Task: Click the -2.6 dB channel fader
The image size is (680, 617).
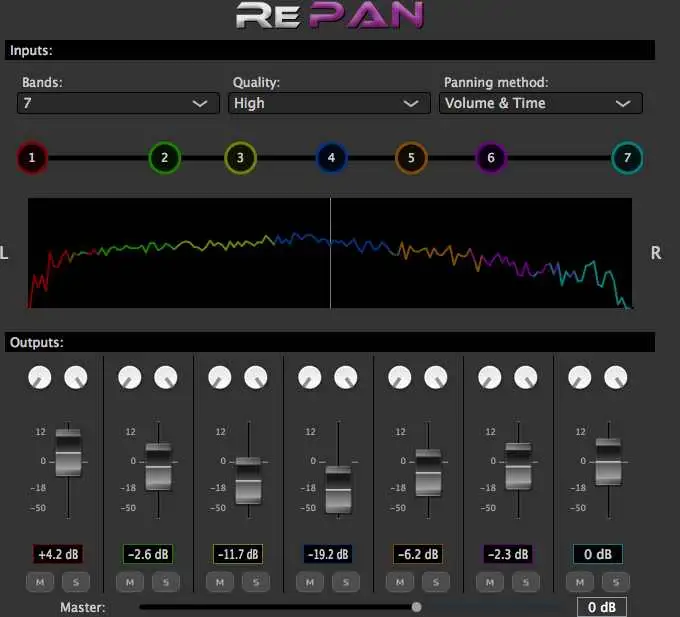Action: click(x=158, y=467)
